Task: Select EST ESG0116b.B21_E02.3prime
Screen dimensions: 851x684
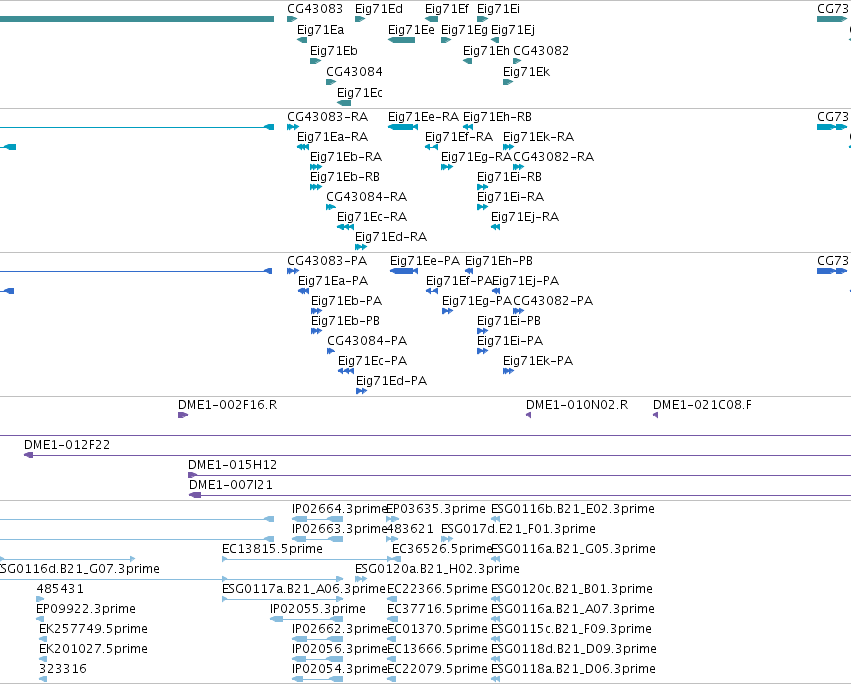Action: [x=573, y=509]
